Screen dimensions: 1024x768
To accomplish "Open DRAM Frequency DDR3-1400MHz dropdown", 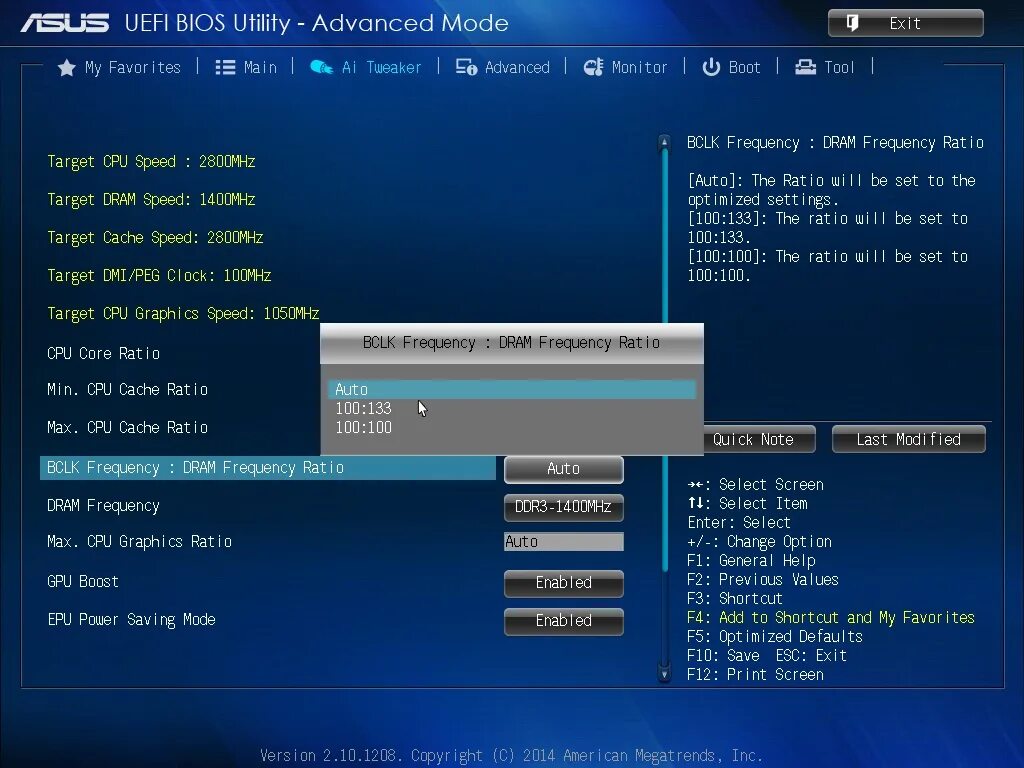I will tap(564, 507).
